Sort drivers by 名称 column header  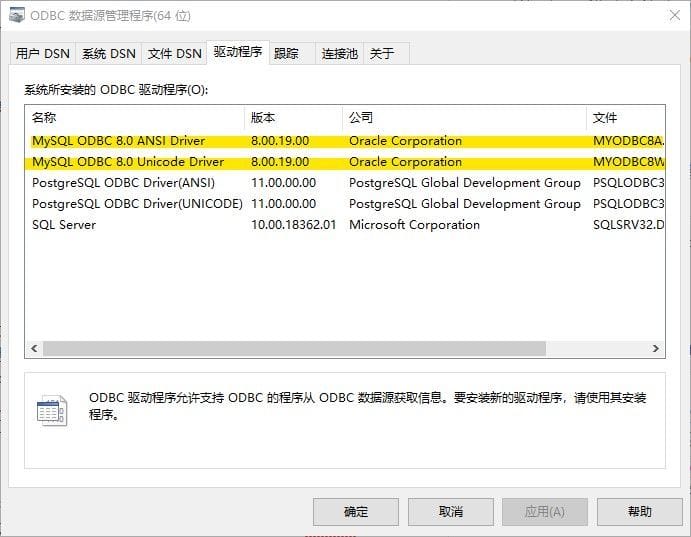point(134,118)
